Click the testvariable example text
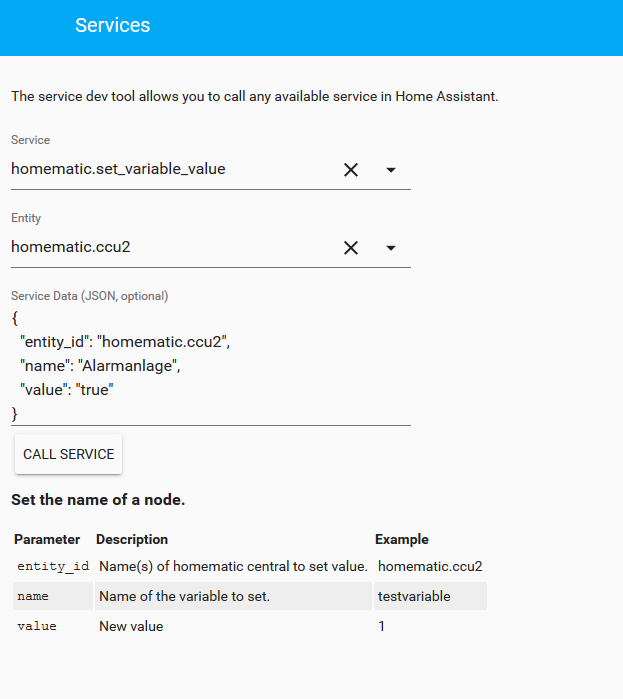This screenshot has width=623, height=699. (x=414, y=597)
